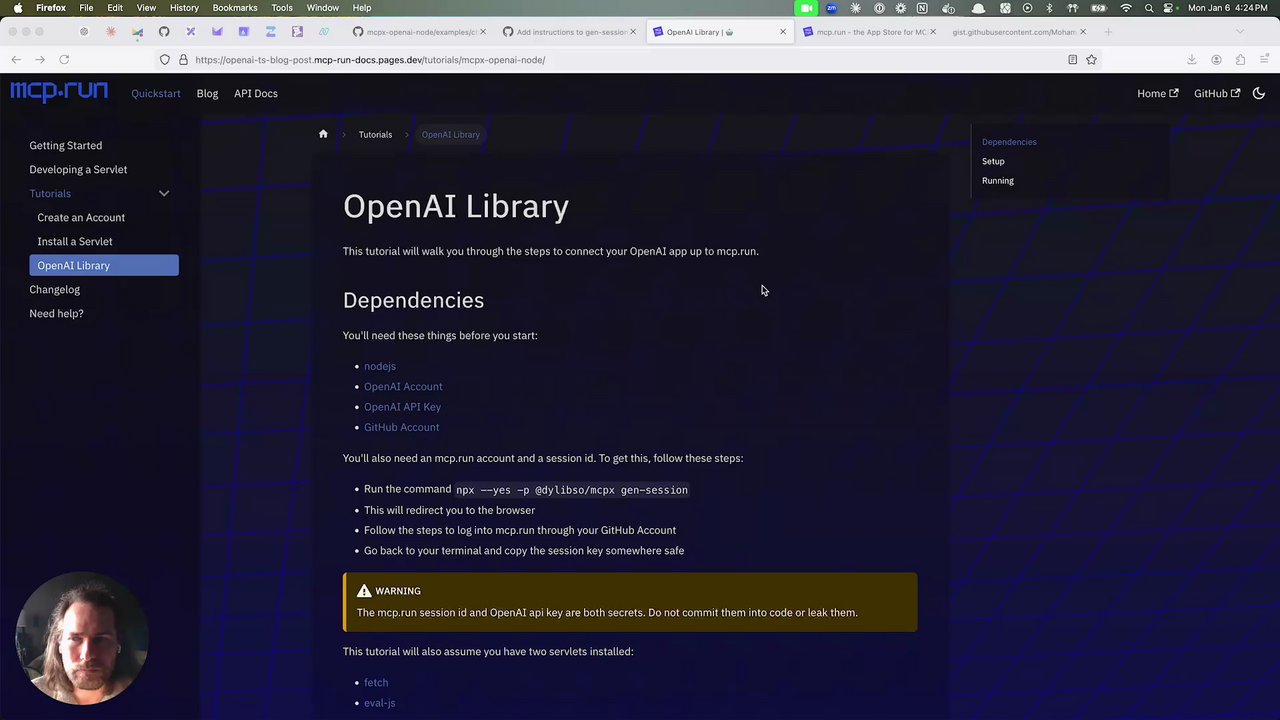The height and width of the screenshot is (720, 1280).
Task: Open Create an Account tutorial
Action: pos(81,217)
